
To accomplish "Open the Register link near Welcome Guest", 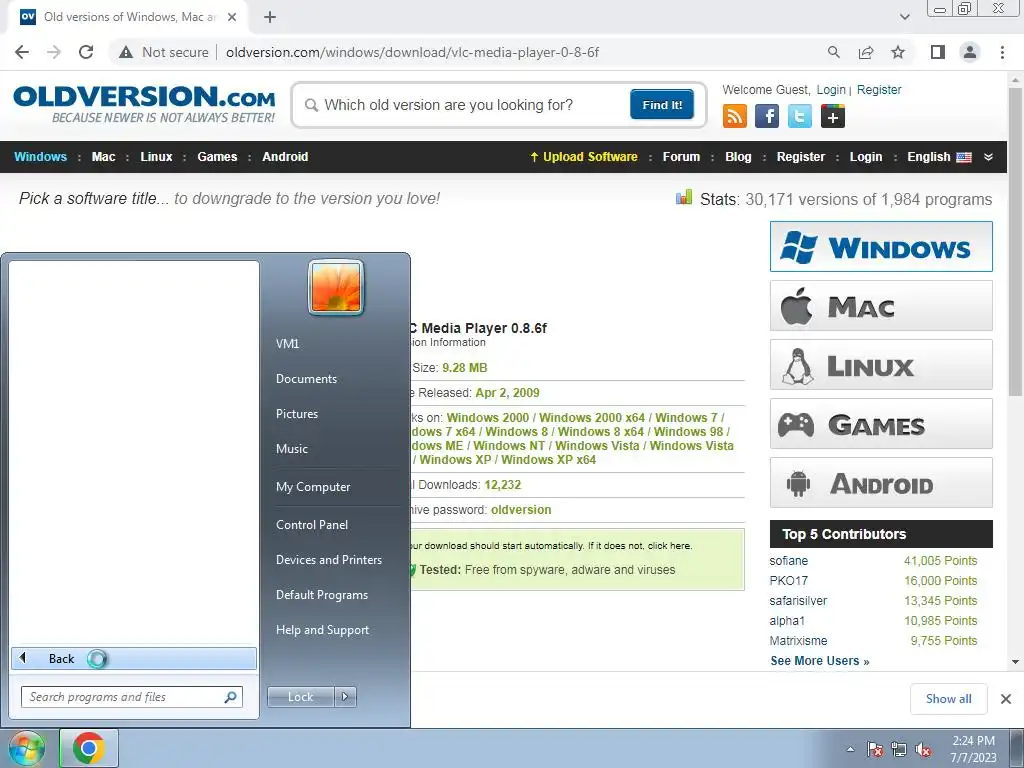I will coord(879,89).
